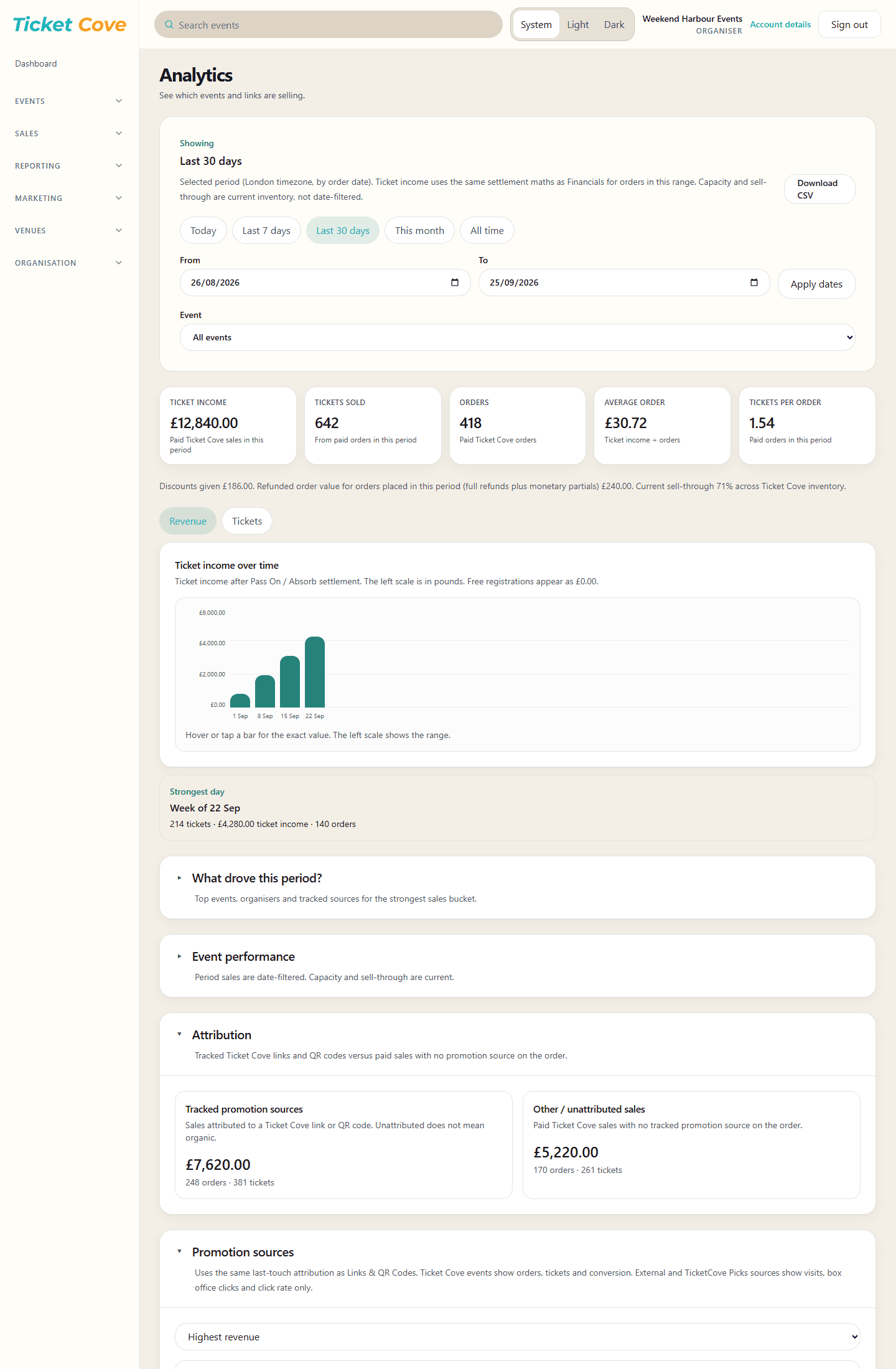Open the Highest revenue sort dropdown

[x=518, y=1337]
